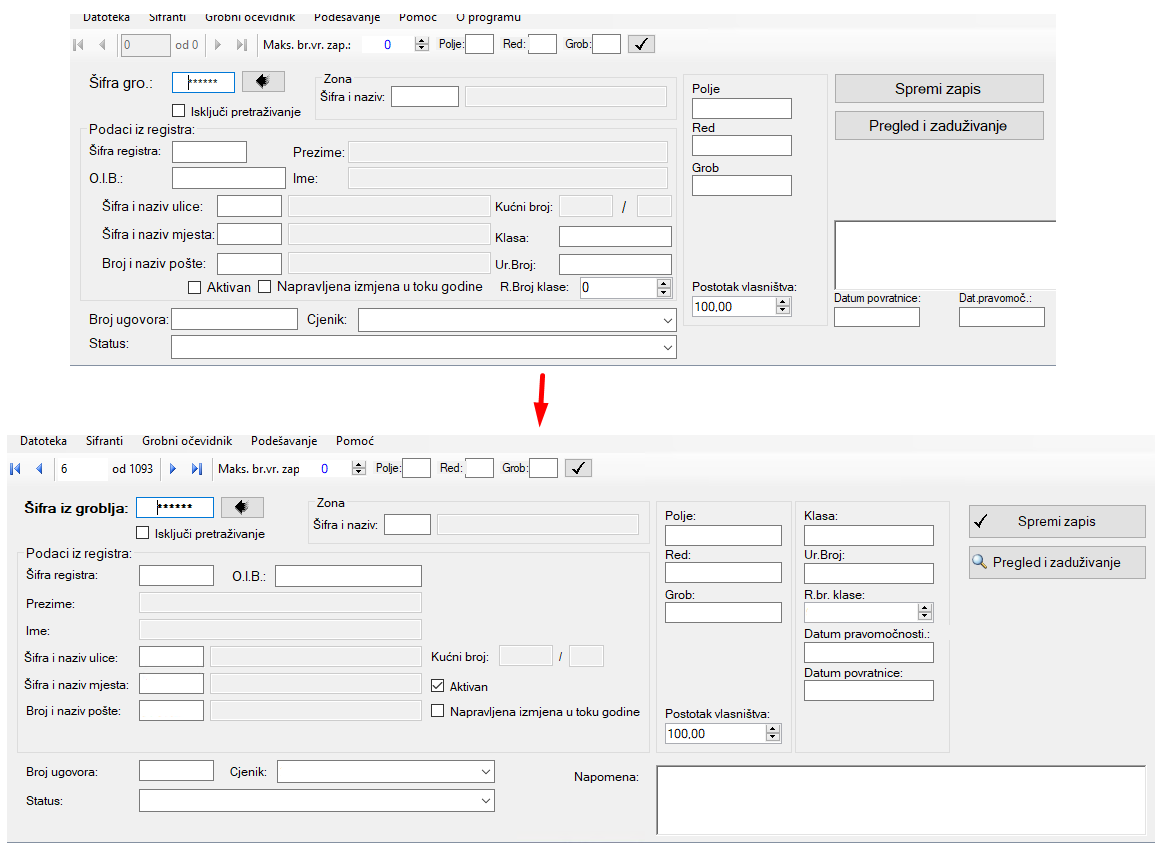Go to previous record with blue arrow

39,468
